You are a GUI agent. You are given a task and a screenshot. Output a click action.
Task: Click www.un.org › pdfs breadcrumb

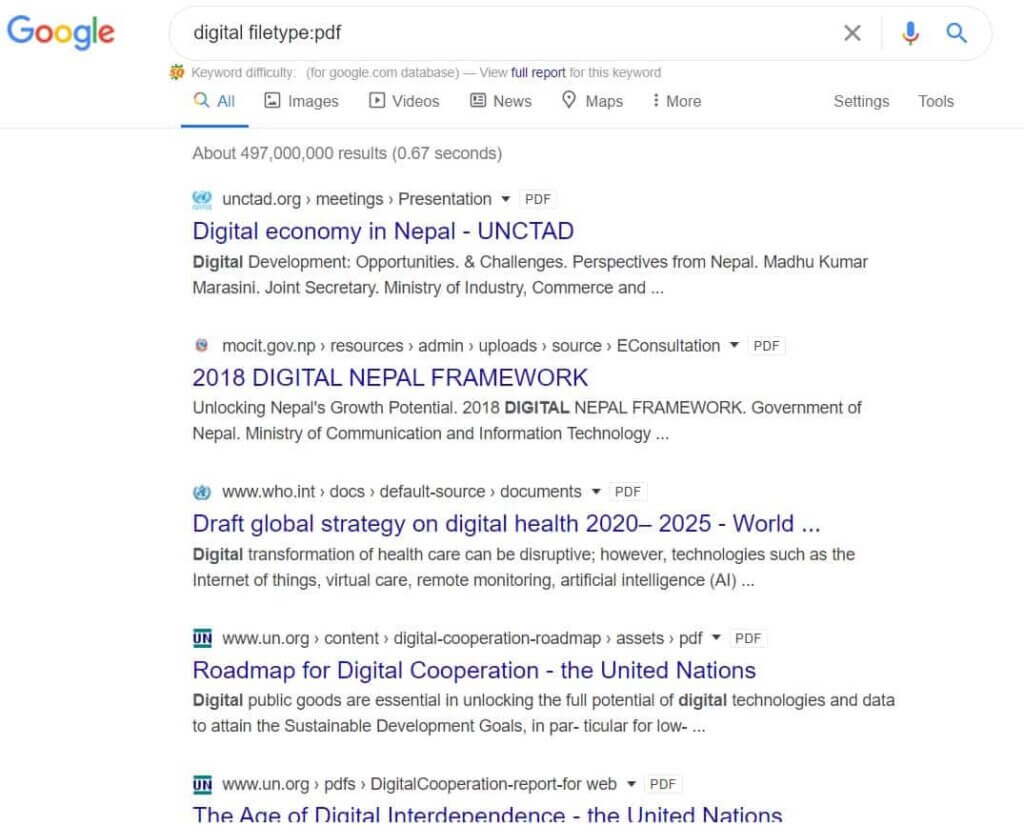[x=419, y=784]
